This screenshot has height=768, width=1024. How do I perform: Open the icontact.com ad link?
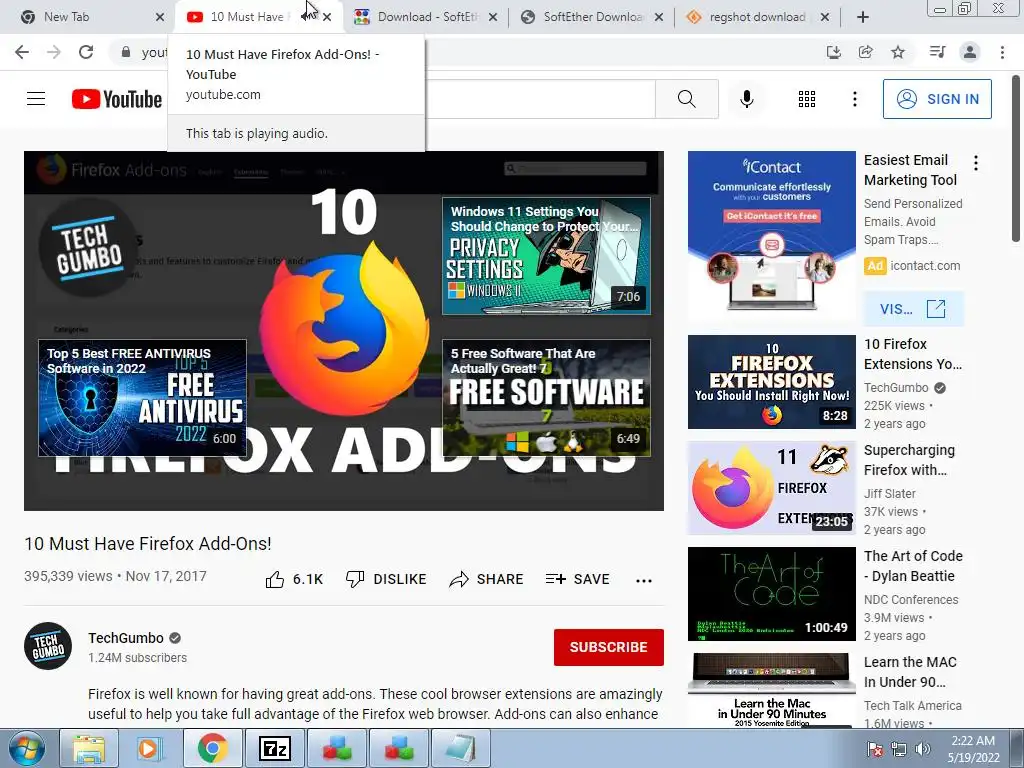coord(925,266)
